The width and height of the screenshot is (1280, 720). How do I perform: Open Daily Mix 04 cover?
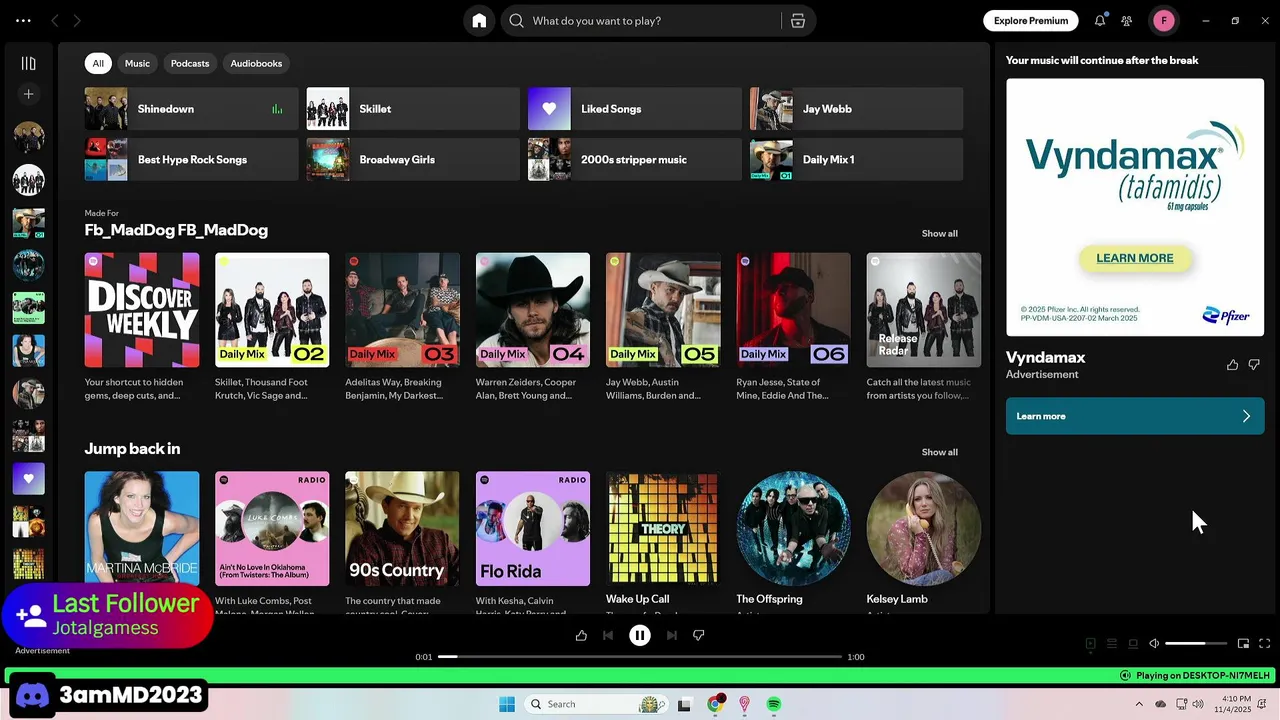pyautogui.click(x=533, y=310)
